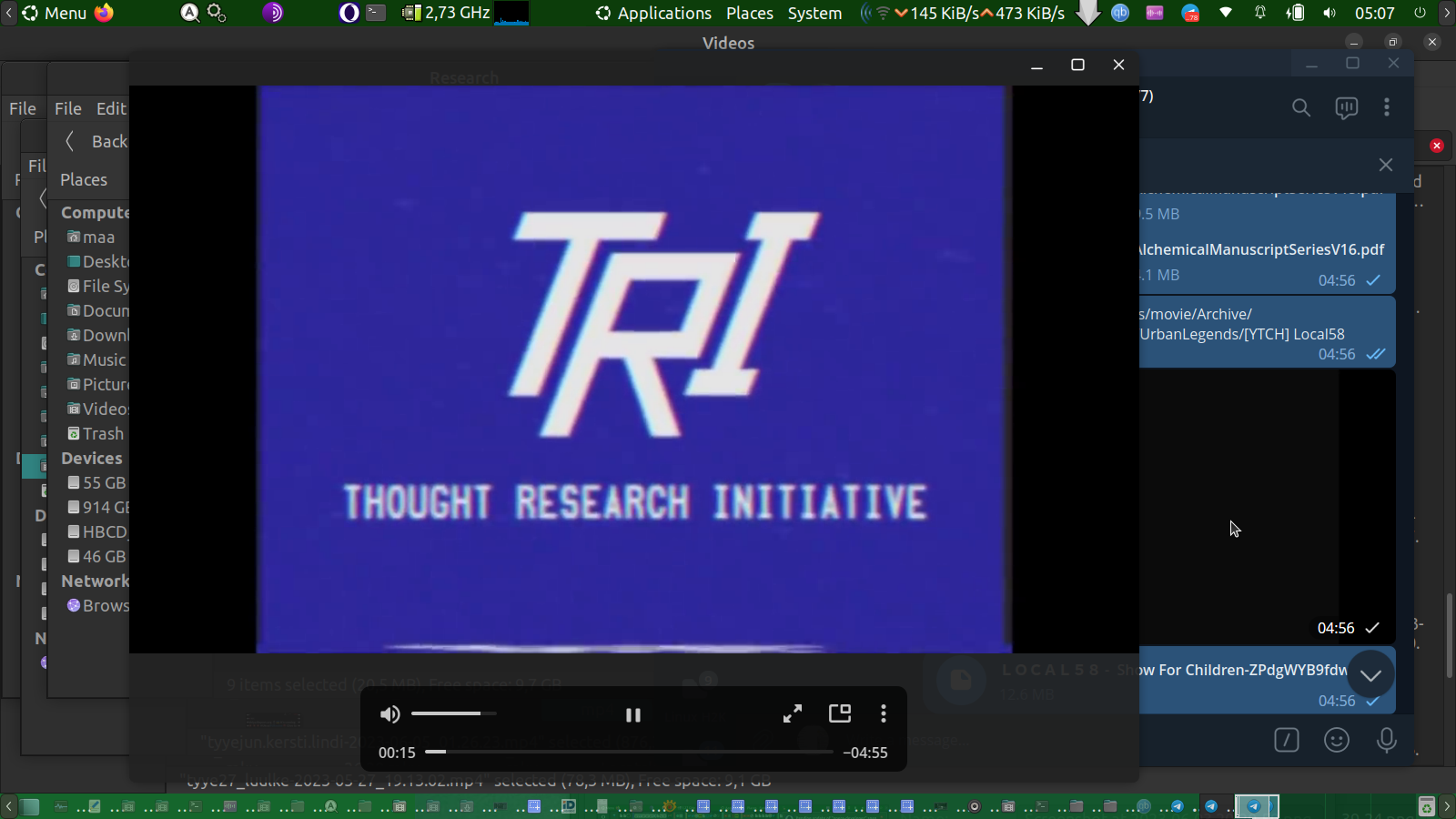Open the power session menu
Viewport: 1456px width, 819px height.
1420,13
